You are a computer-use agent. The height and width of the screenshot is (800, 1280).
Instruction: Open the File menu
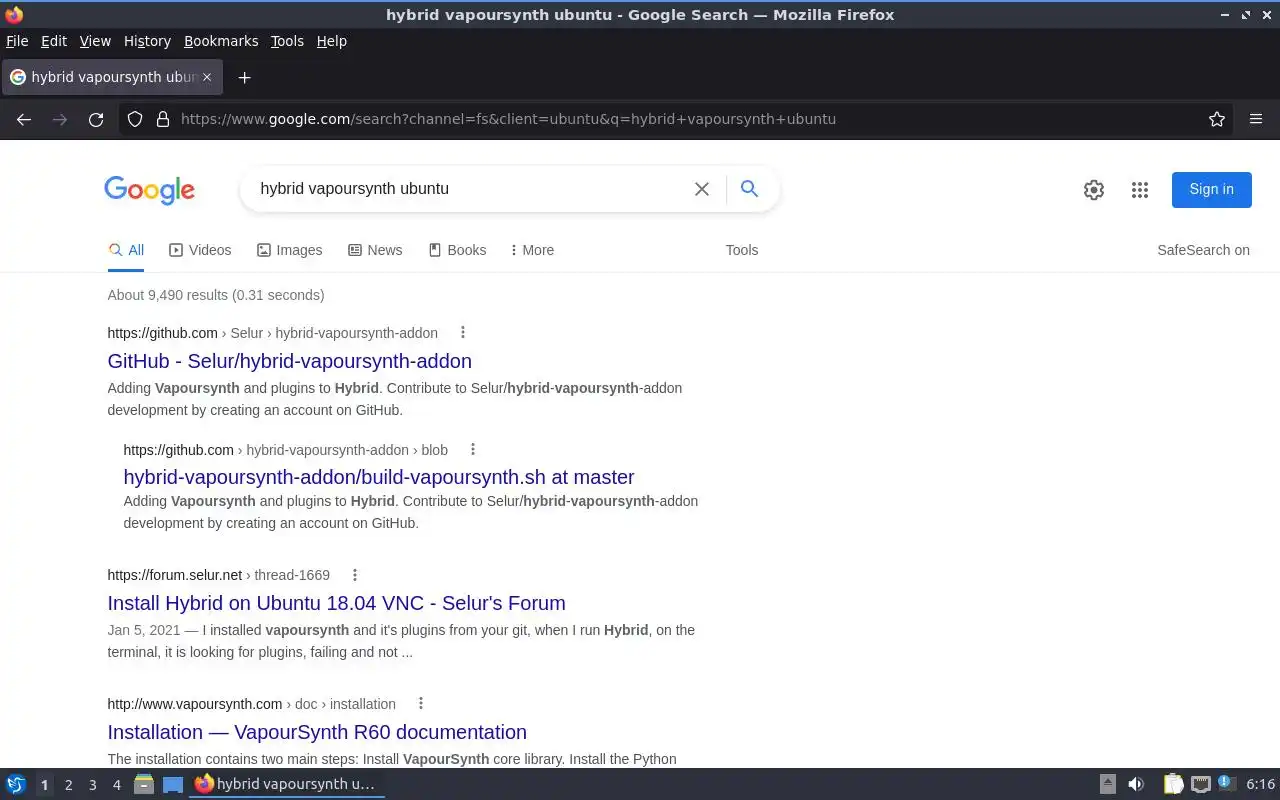pos(17,41)
